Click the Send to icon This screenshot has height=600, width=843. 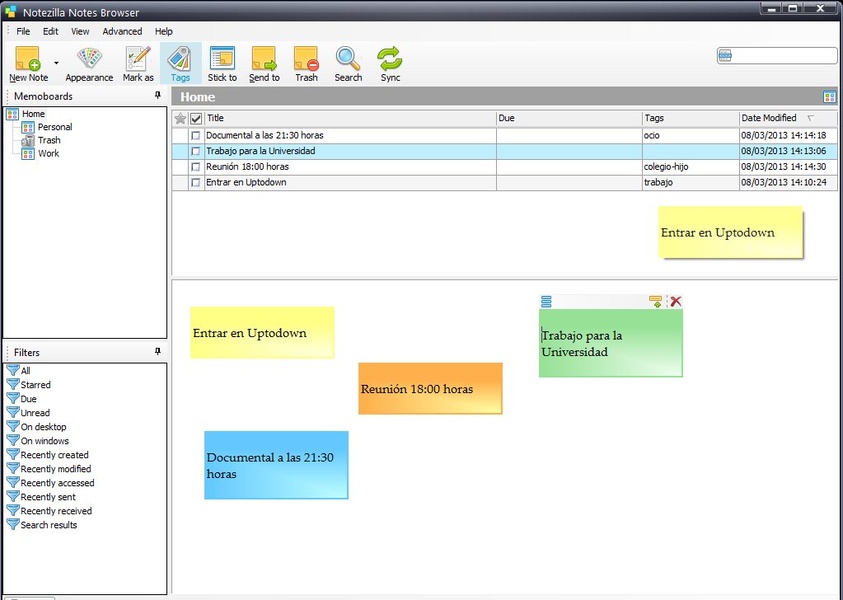[x=264, y=58]
